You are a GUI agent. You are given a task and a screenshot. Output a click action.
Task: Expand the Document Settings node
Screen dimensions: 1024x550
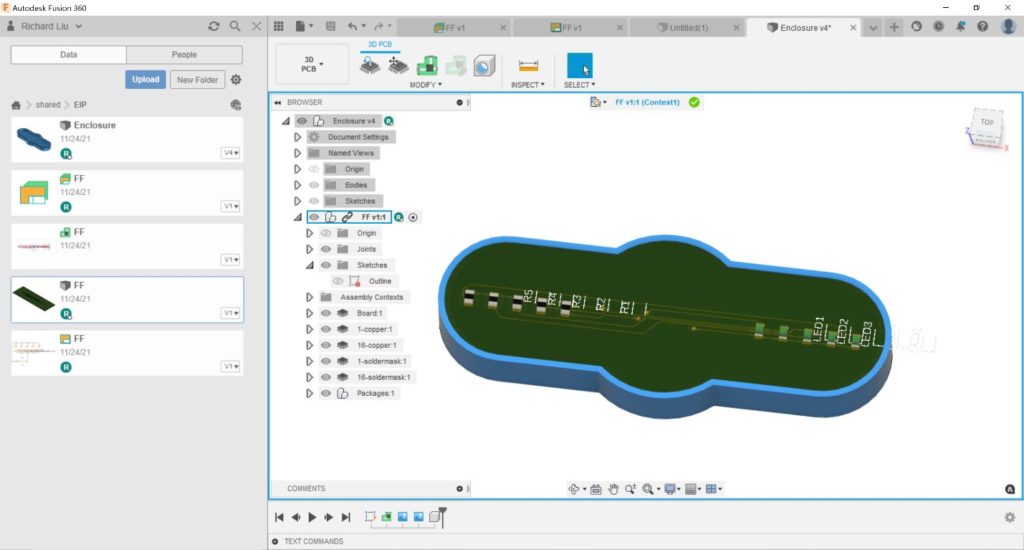tap(297, 137)
